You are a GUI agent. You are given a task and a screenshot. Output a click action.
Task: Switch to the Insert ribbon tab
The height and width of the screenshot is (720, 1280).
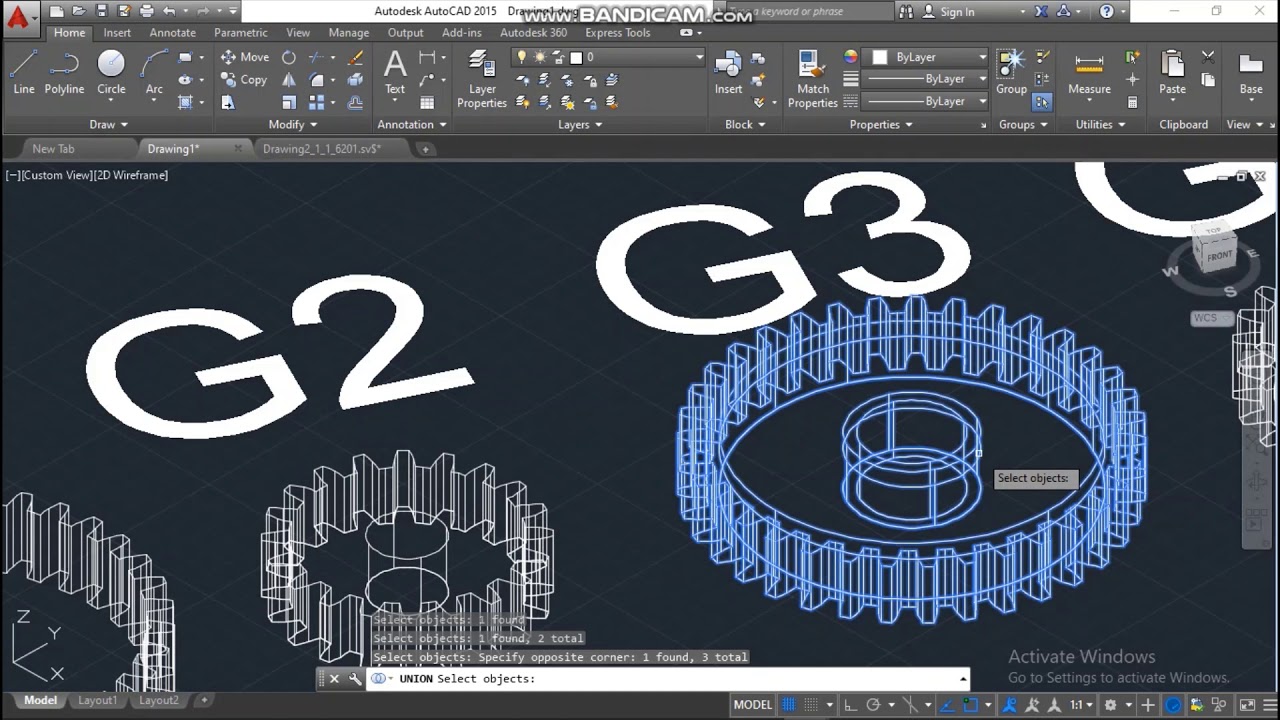[117, 33]
